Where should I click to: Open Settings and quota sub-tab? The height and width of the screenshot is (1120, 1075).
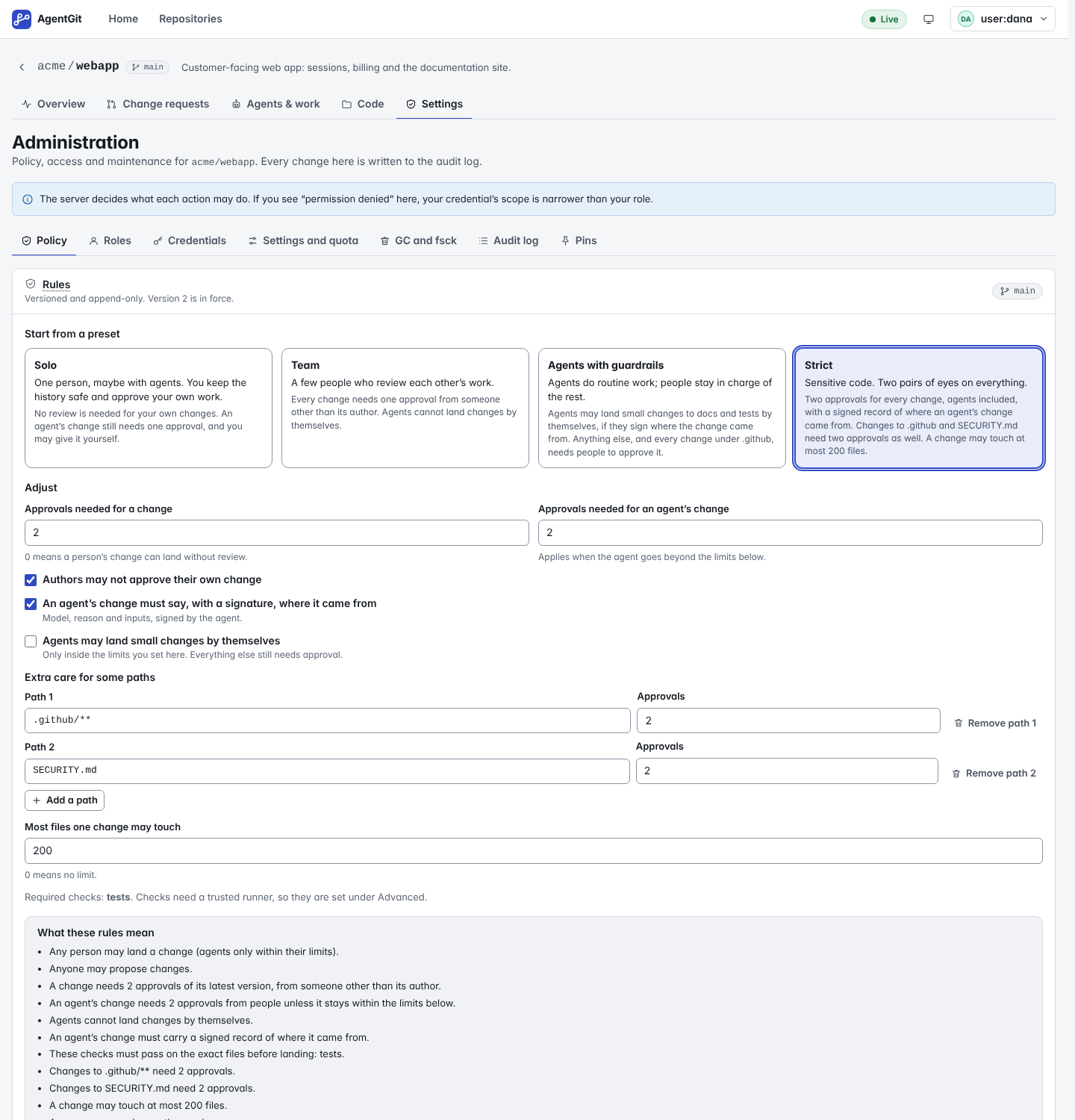click(x=303, y=240)
